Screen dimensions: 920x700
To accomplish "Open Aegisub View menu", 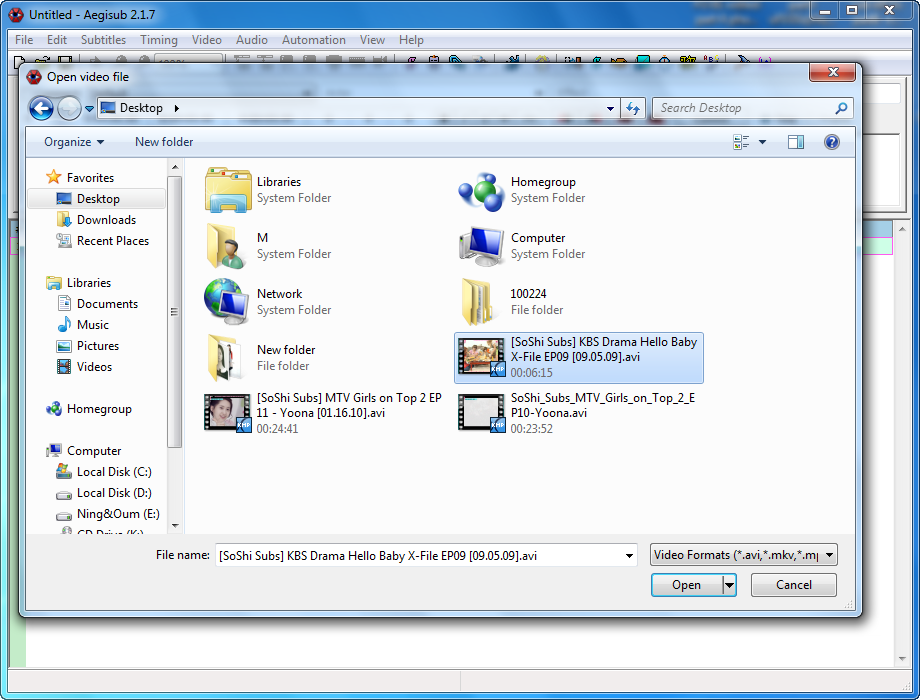I will (372, 40).
